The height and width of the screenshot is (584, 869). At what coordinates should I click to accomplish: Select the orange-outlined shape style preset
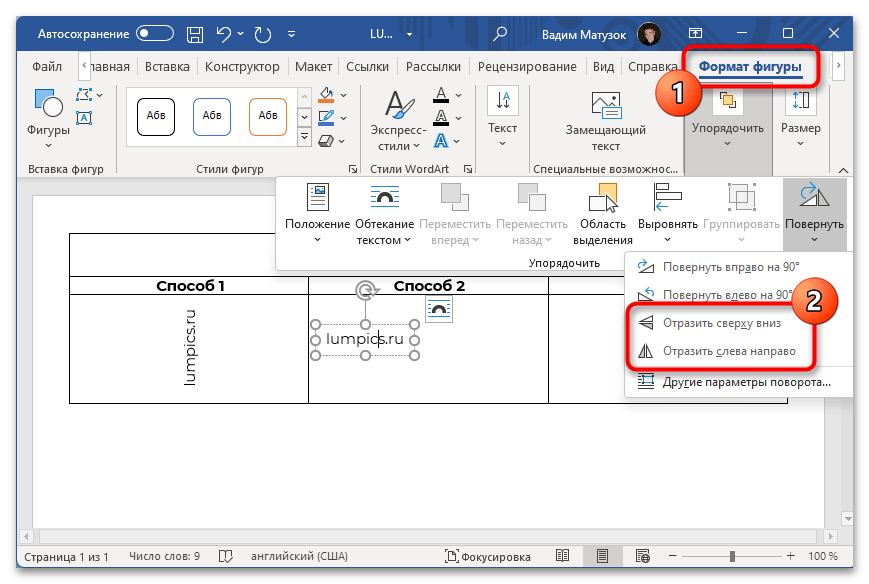(267, 114)
